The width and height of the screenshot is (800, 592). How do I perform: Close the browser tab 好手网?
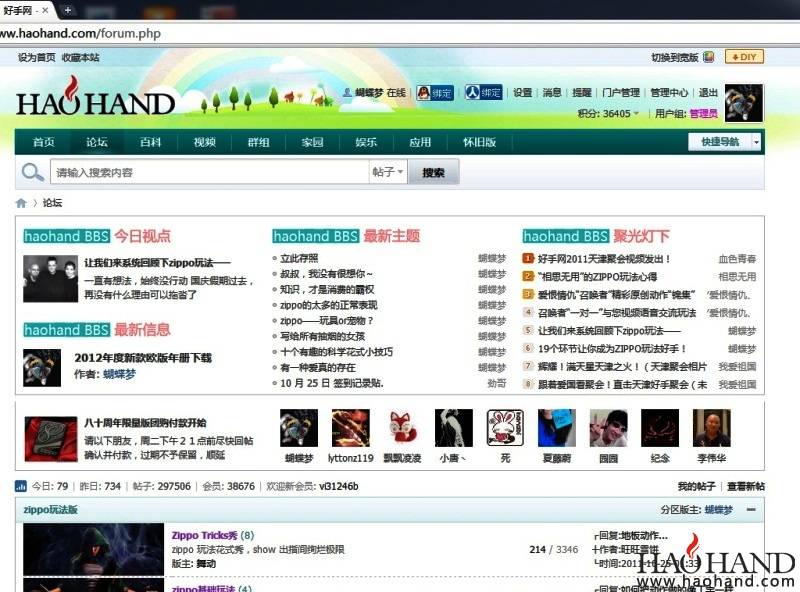click(x=45, y=10)
